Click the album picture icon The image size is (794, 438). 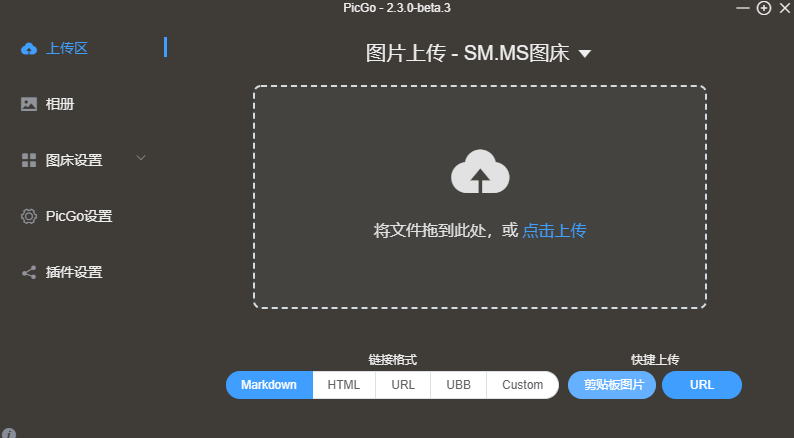(x=29, y=104)
